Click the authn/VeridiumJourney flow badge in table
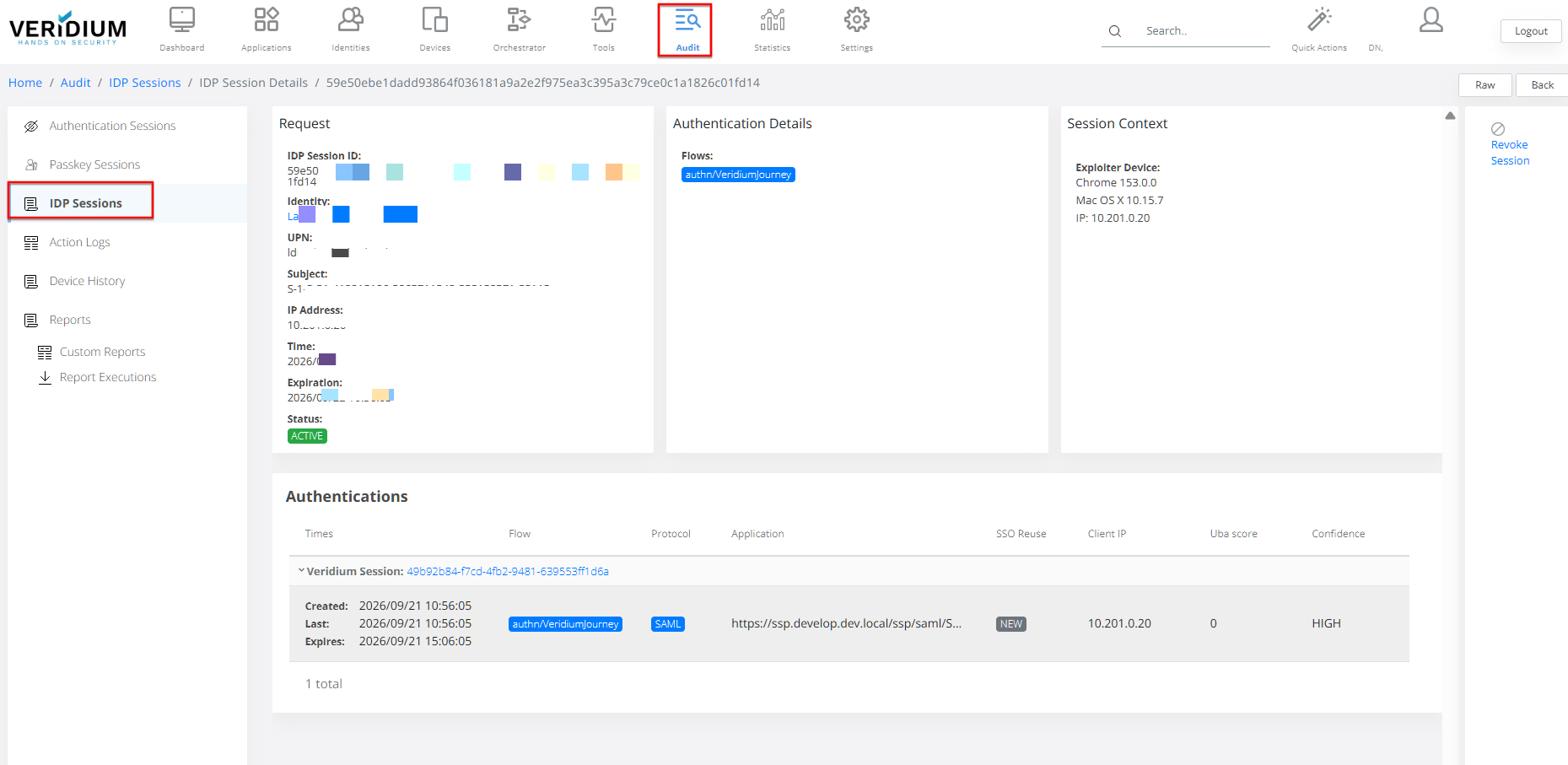1568x765 pixels. 565,624
